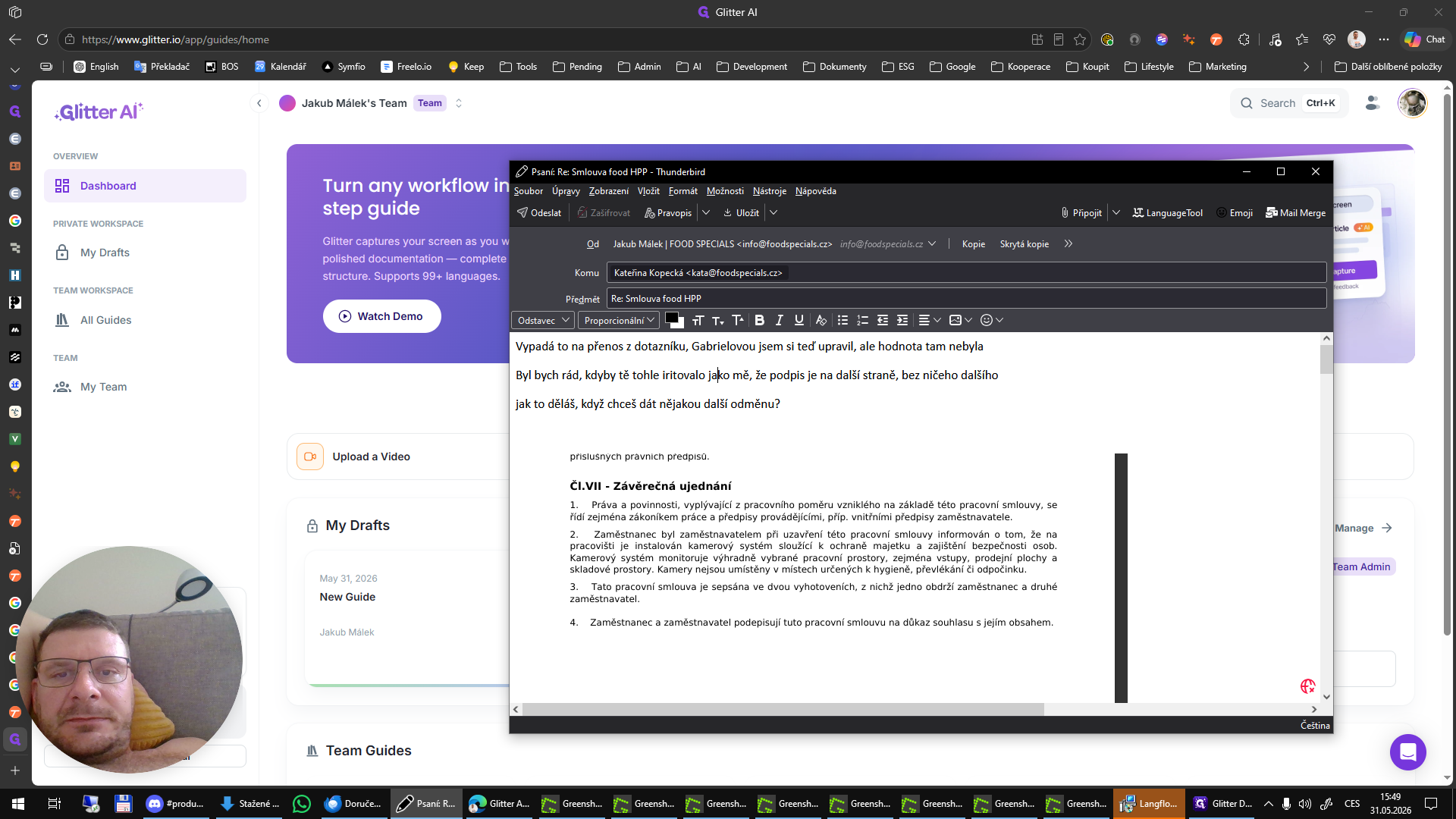Click the decrease font size icon
The image size is (1456, 819).
click(718, 321)
